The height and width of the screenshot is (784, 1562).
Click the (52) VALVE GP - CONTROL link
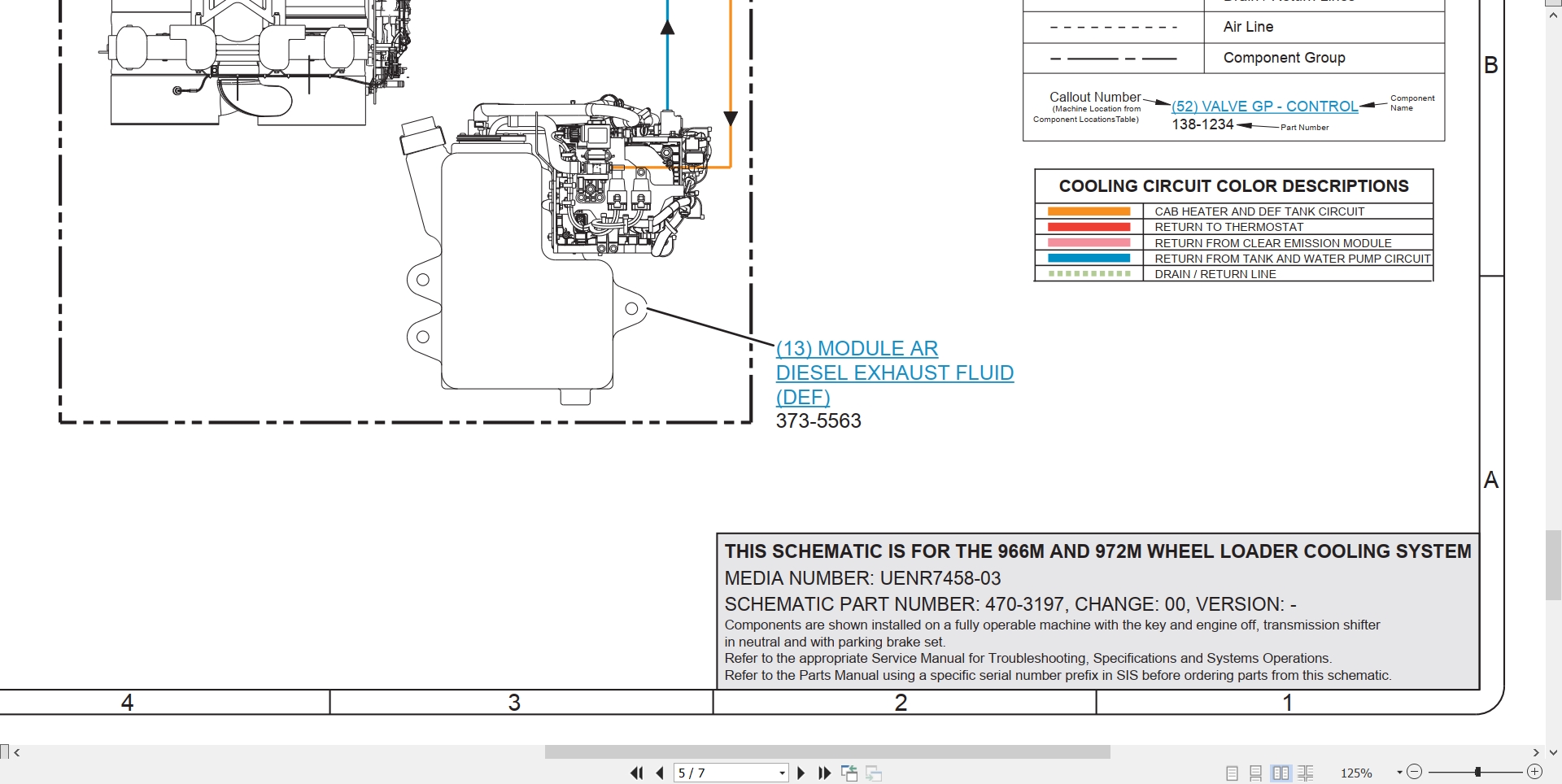[1264, 107]
